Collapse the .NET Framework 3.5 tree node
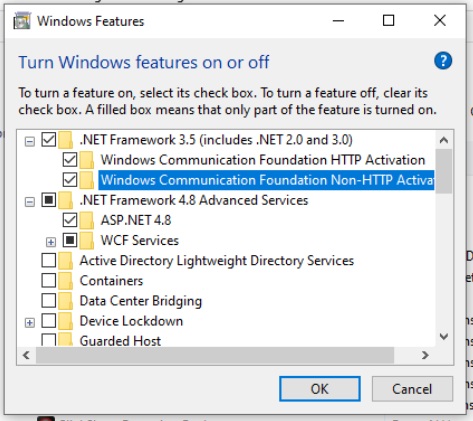473x421 pixels. pyautogui.click(x=30, y=141)
